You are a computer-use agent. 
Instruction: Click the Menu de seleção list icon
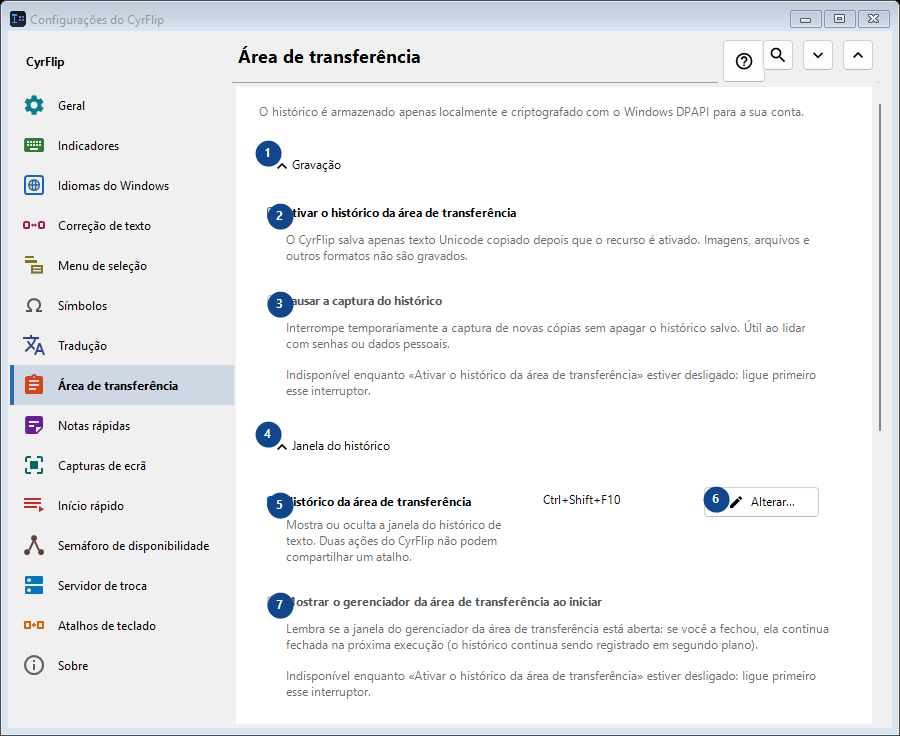pyautogui.click(x=34, y=265)
